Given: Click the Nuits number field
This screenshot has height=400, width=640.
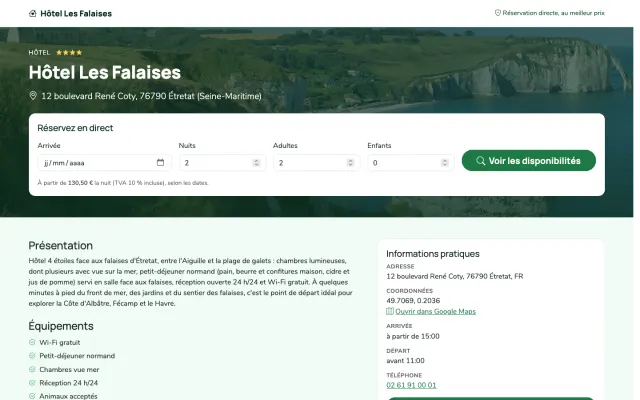Looking at the screenshot, I should (222, 162).
